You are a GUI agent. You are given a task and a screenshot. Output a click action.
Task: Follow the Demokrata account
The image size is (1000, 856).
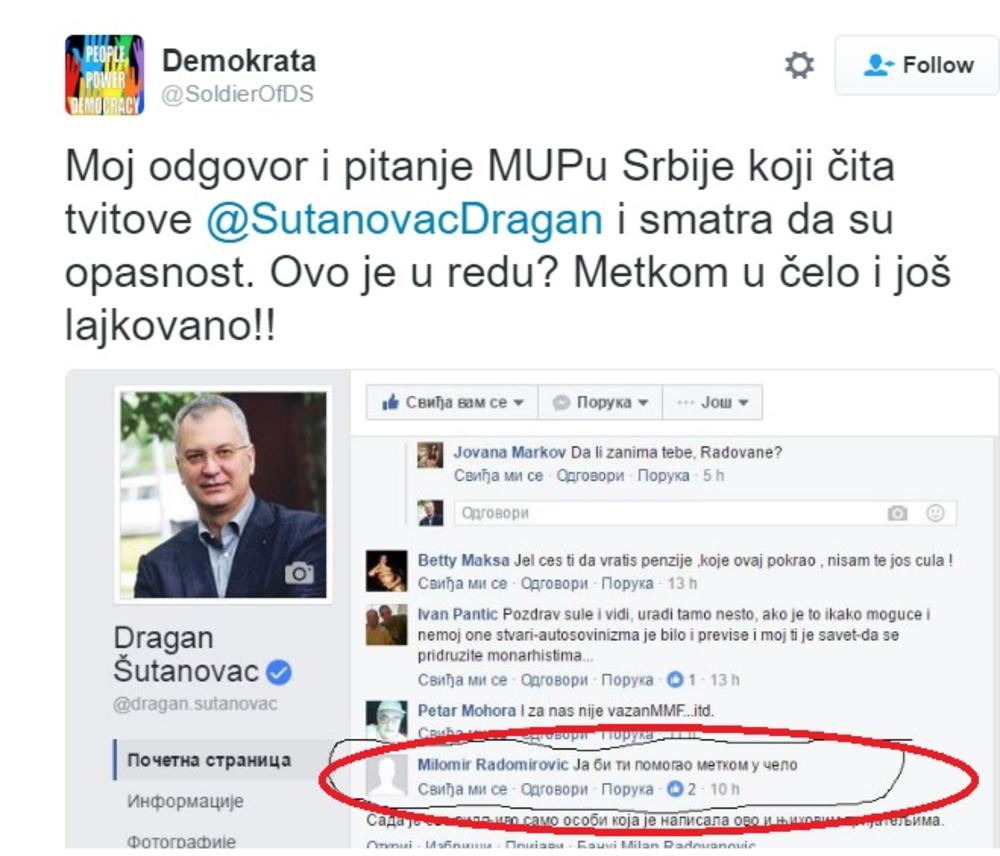917,65
